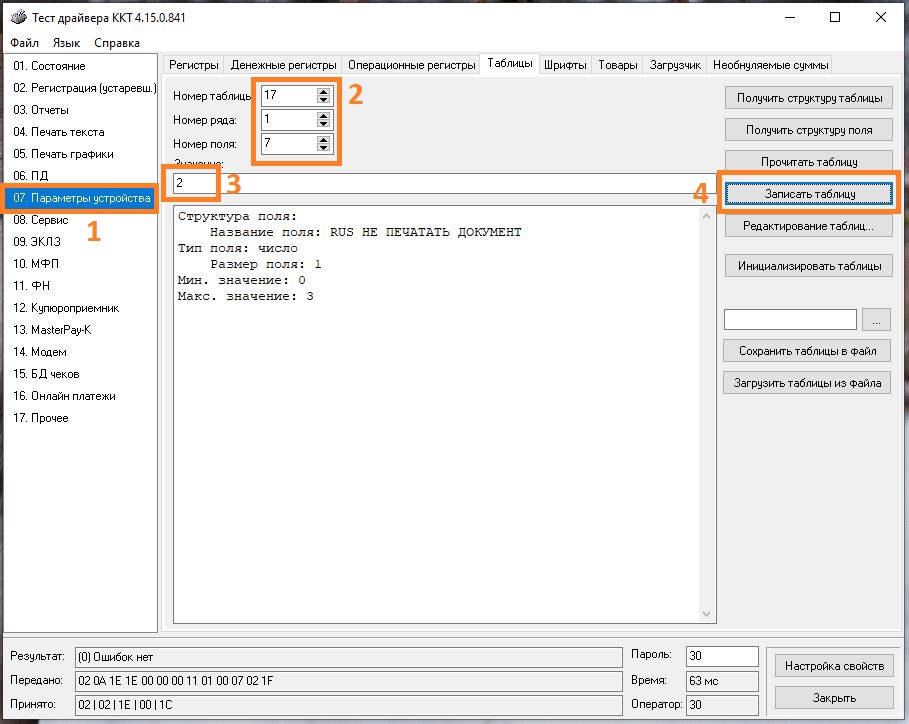
Task: Open Настройка свойств dialog
Action: [x=833, y=666]
